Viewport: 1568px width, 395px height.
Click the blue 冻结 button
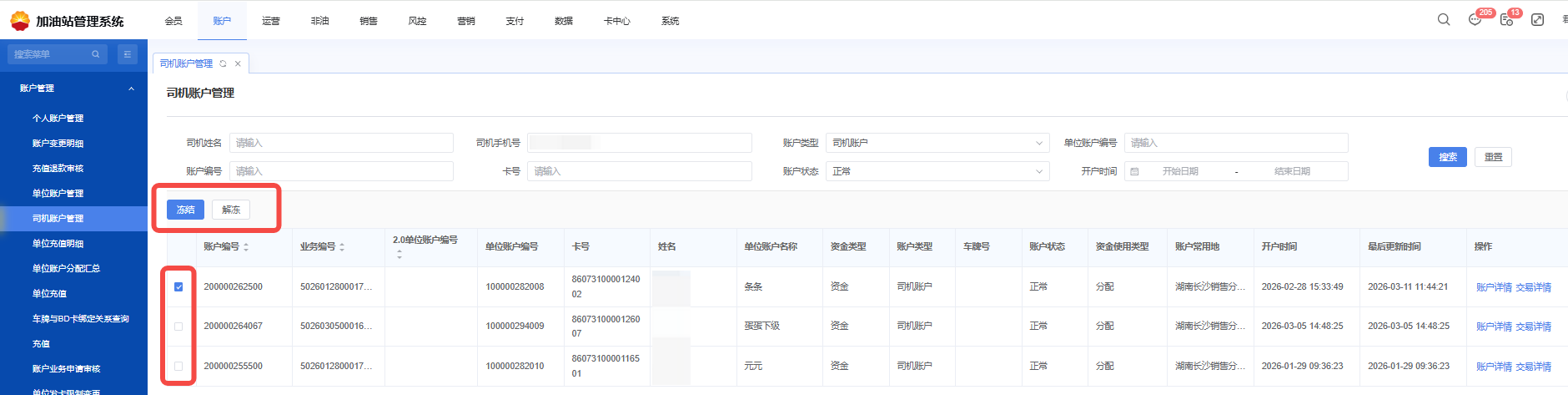[185, 210]
